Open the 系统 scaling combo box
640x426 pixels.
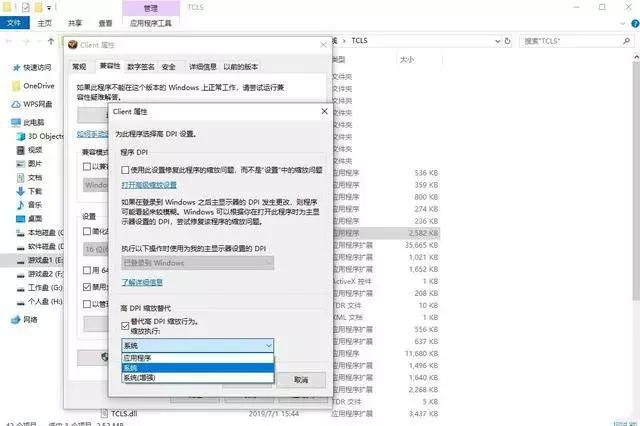[198, 346]
